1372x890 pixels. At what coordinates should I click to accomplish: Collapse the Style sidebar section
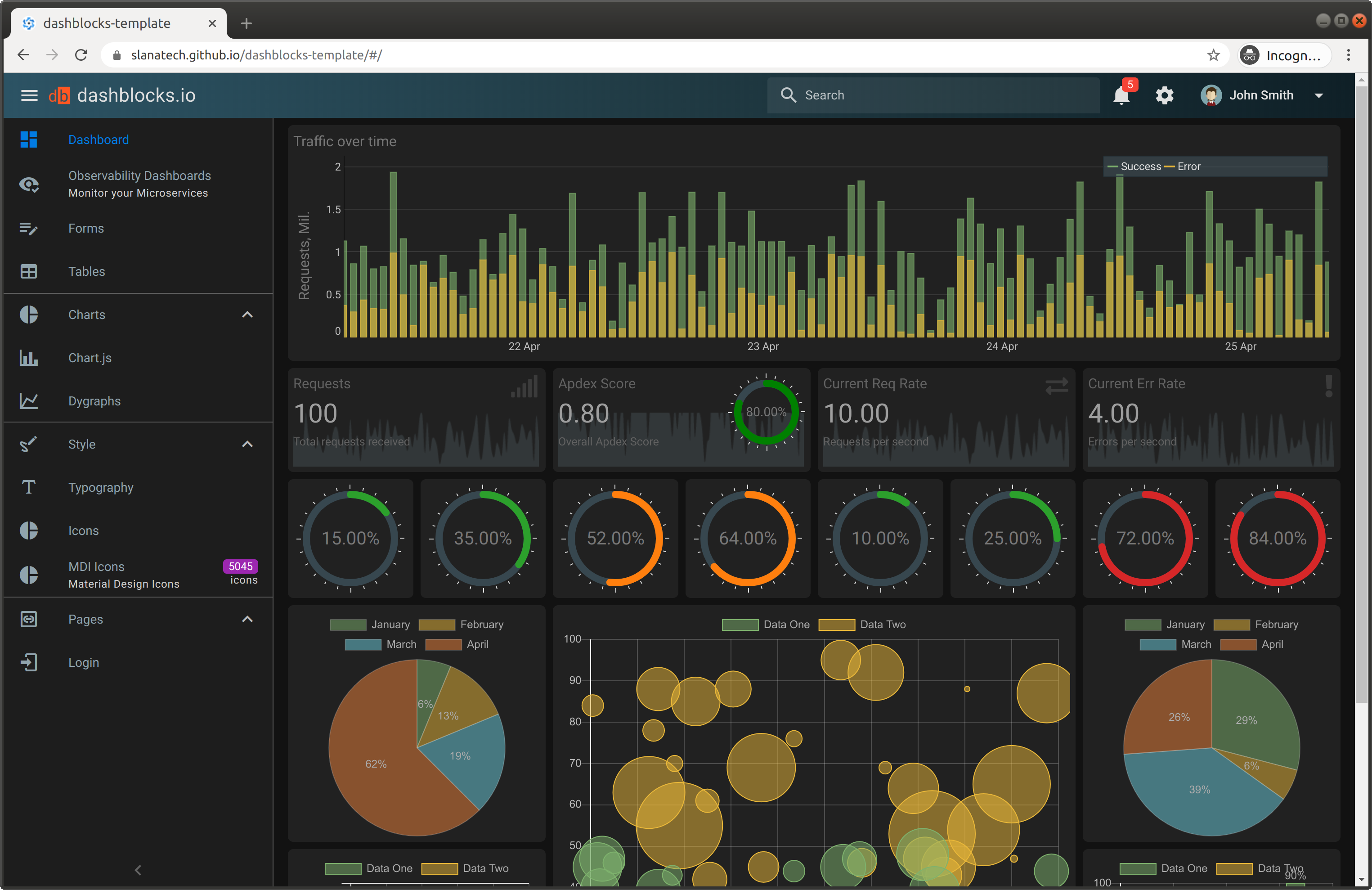coord(247,445)
